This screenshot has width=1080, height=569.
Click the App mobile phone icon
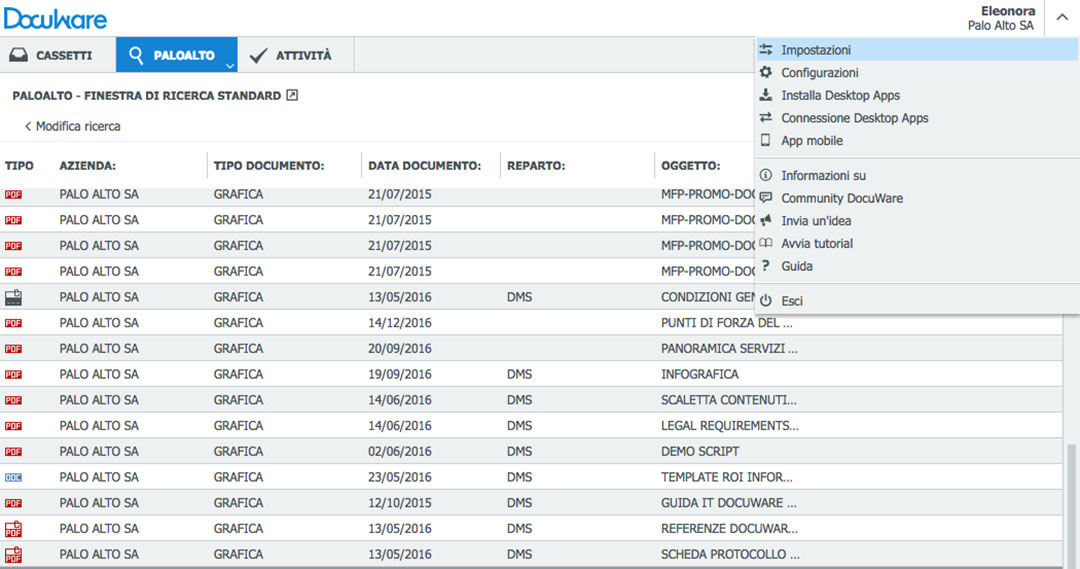pyautogui.click(x=765, y=140)
